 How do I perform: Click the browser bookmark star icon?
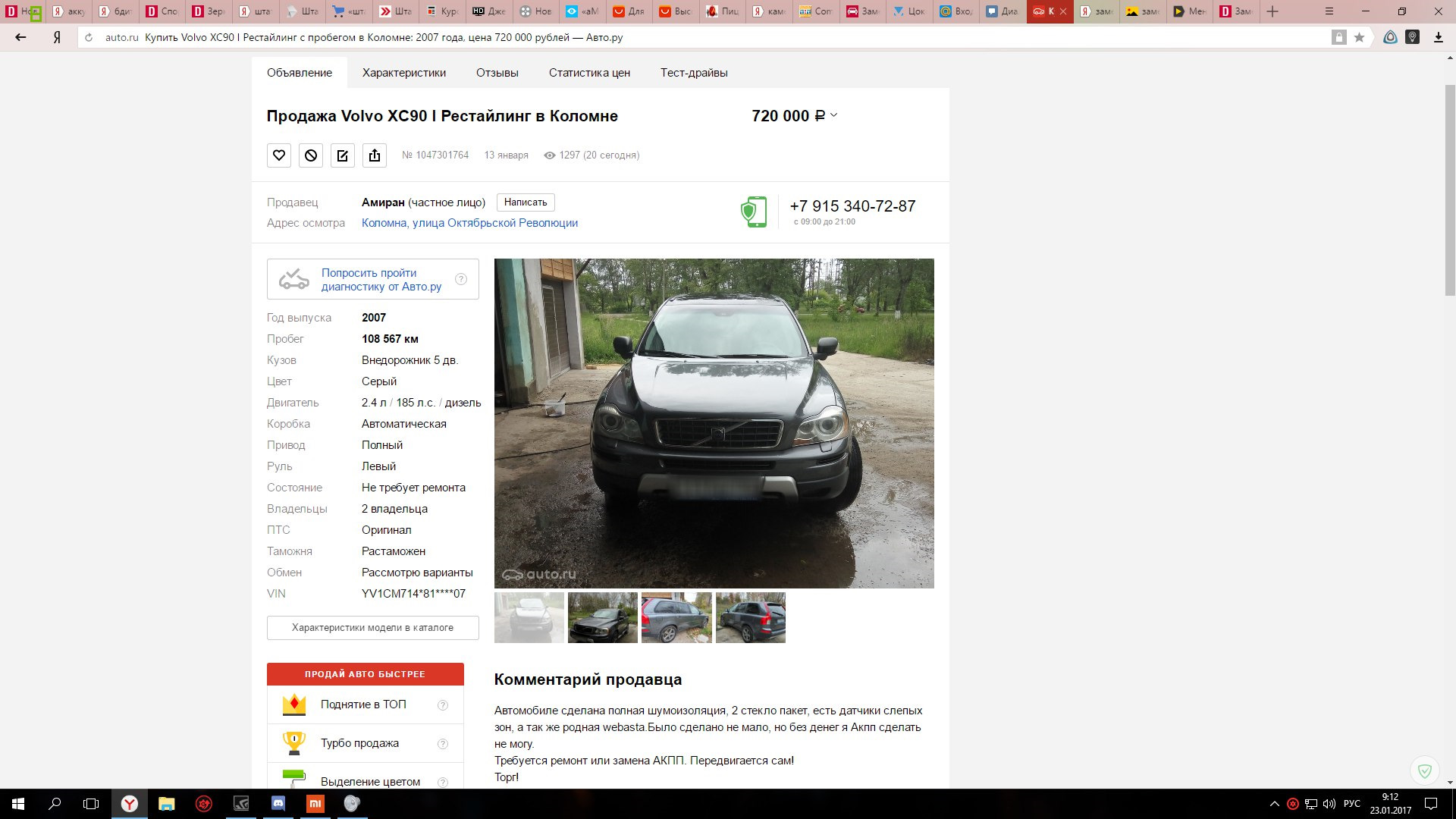(x=1359, y=37)
